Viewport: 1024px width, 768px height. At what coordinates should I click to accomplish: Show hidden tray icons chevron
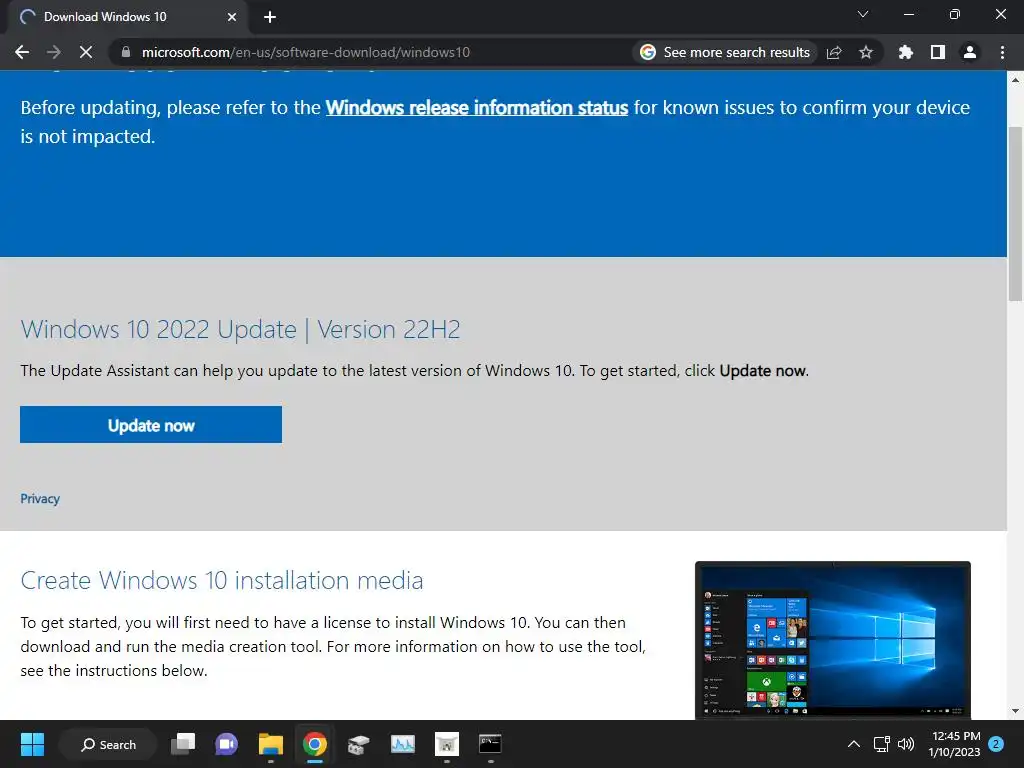(x=854, y=744)
